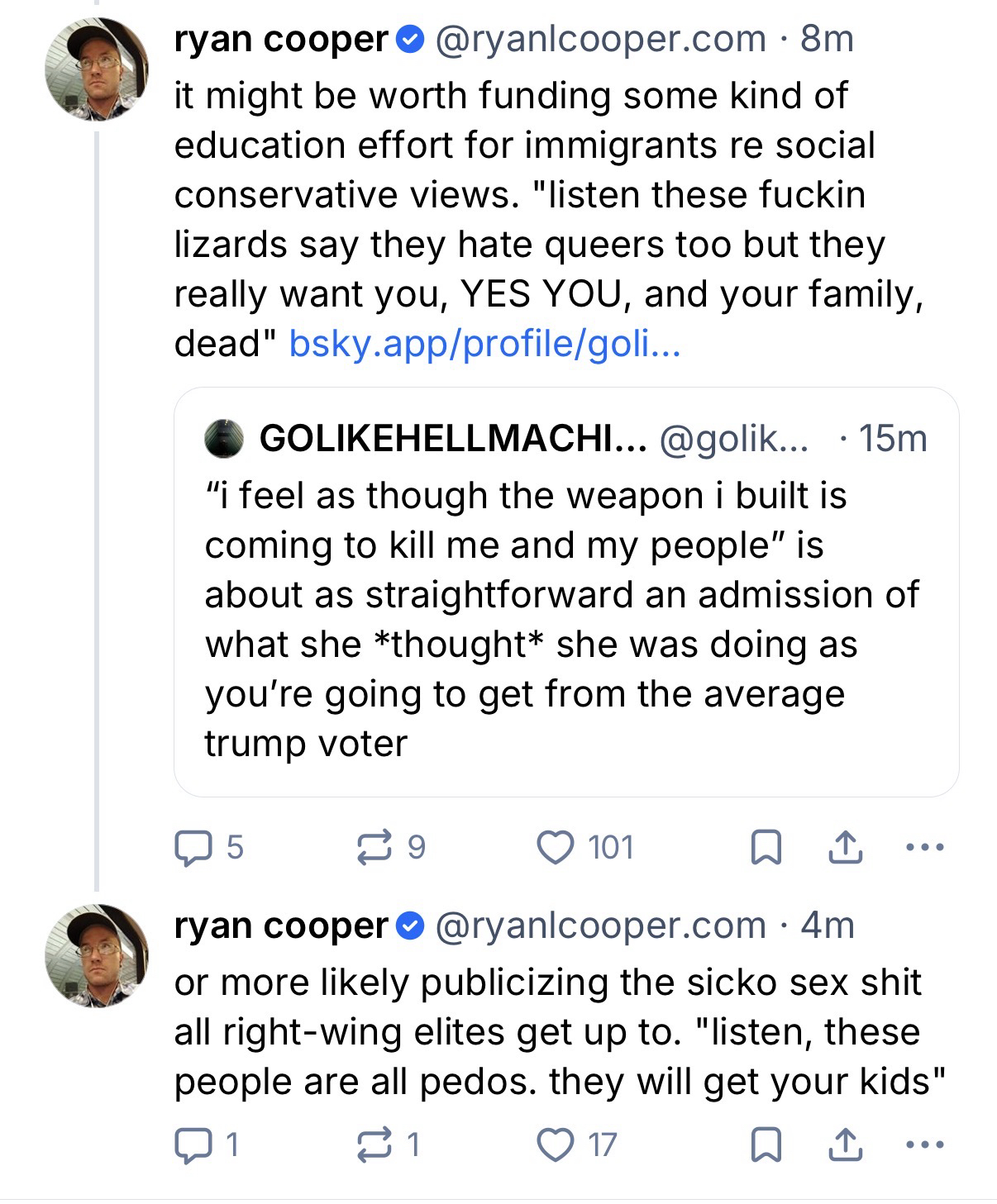Viewport: 997px width, 1204px height.
Task: Open more options menu on second post
Action: coord(924,1145)
